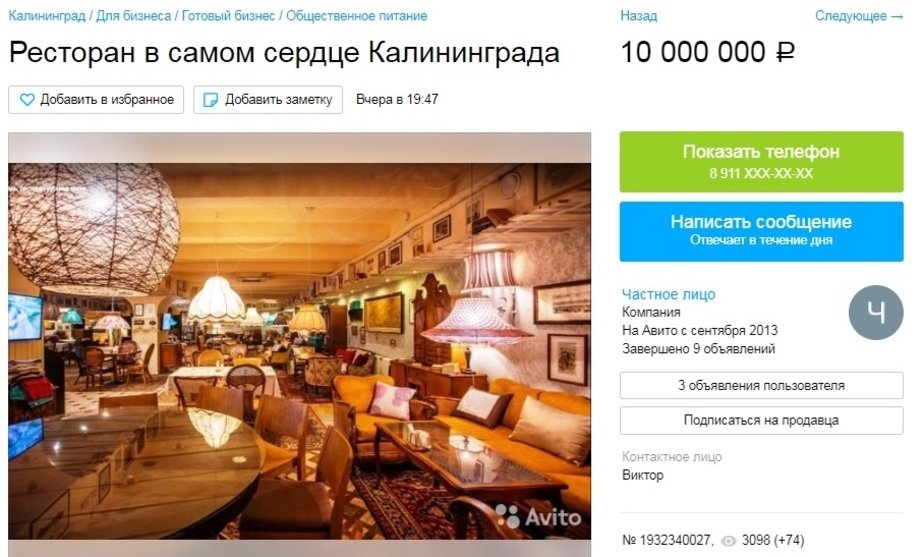Open the Готовый бизнес breadcrumb

(229, 16)
